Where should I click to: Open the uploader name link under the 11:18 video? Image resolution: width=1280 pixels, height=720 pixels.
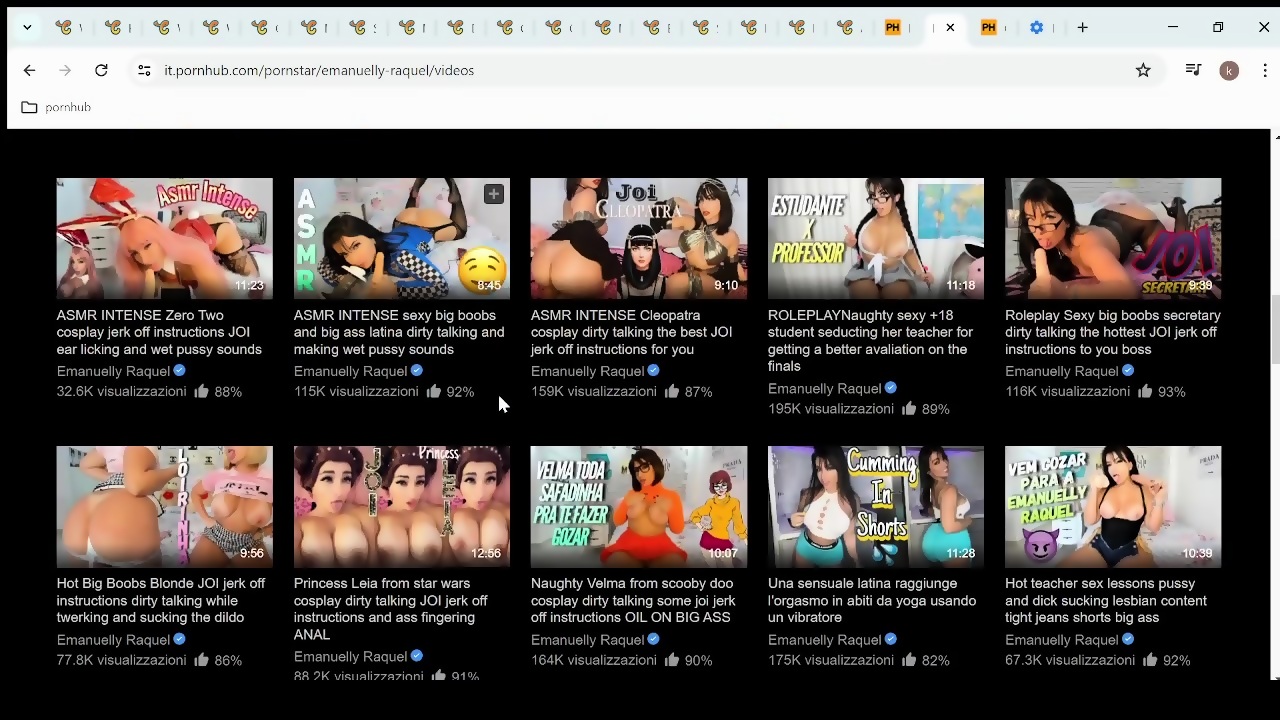[824, 388]
